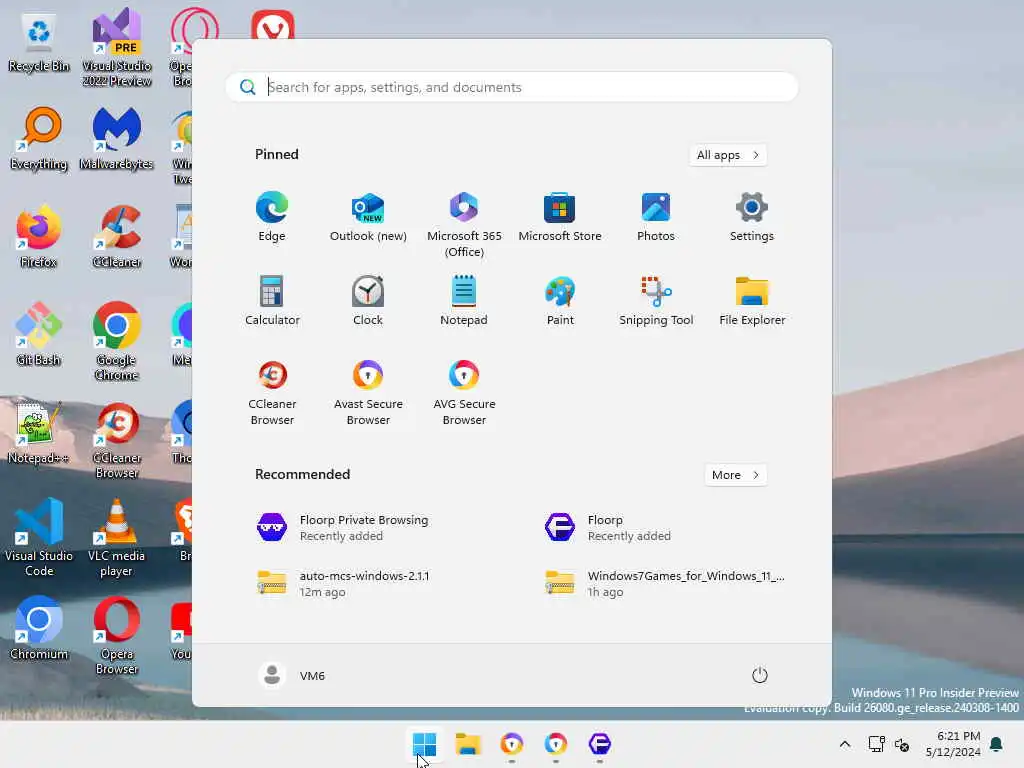The image size is (1024, 768).
Task: Open pinned File Explorer in Start menu
Action: click(752, 301)
